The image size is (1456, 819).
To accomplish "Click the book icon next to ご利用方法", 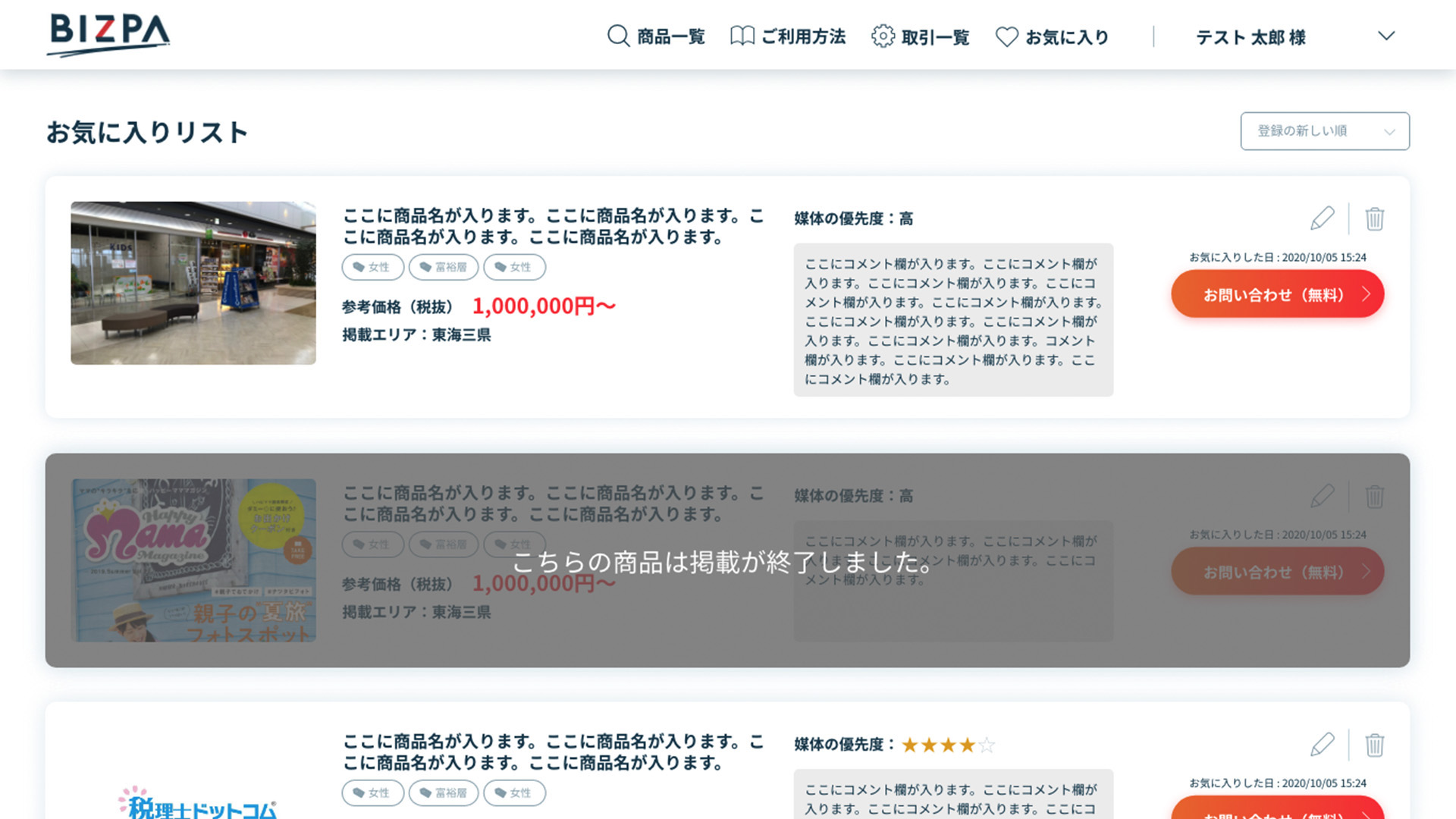I will pyautogui.click(x=742, y=35).
